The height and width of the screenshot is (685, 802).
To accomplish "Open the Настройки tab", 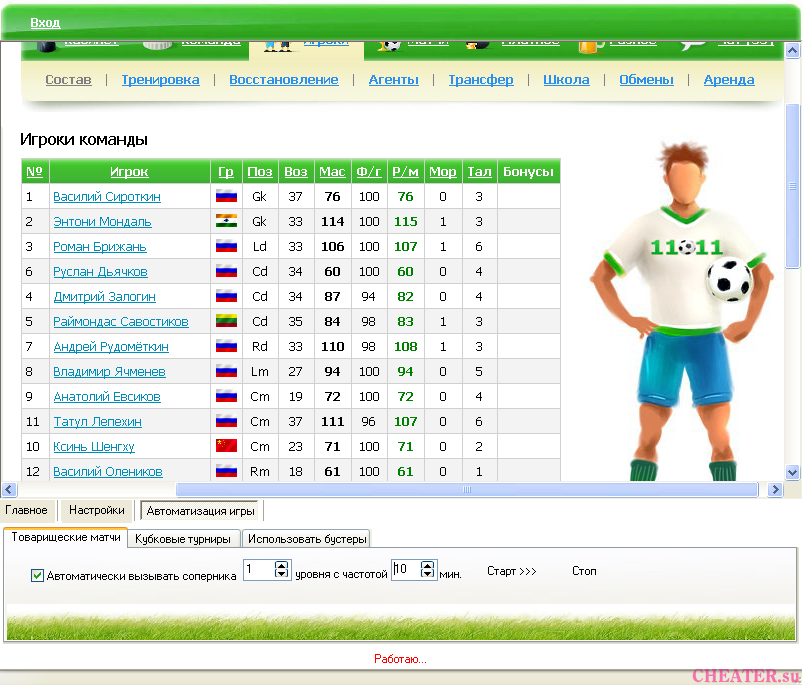I will pos(97,511).
